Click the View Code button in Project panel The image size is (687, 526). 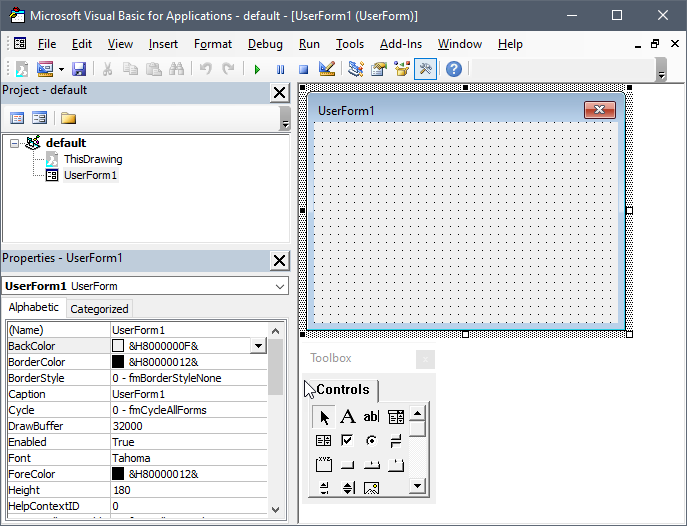click(x=18, y=118)
